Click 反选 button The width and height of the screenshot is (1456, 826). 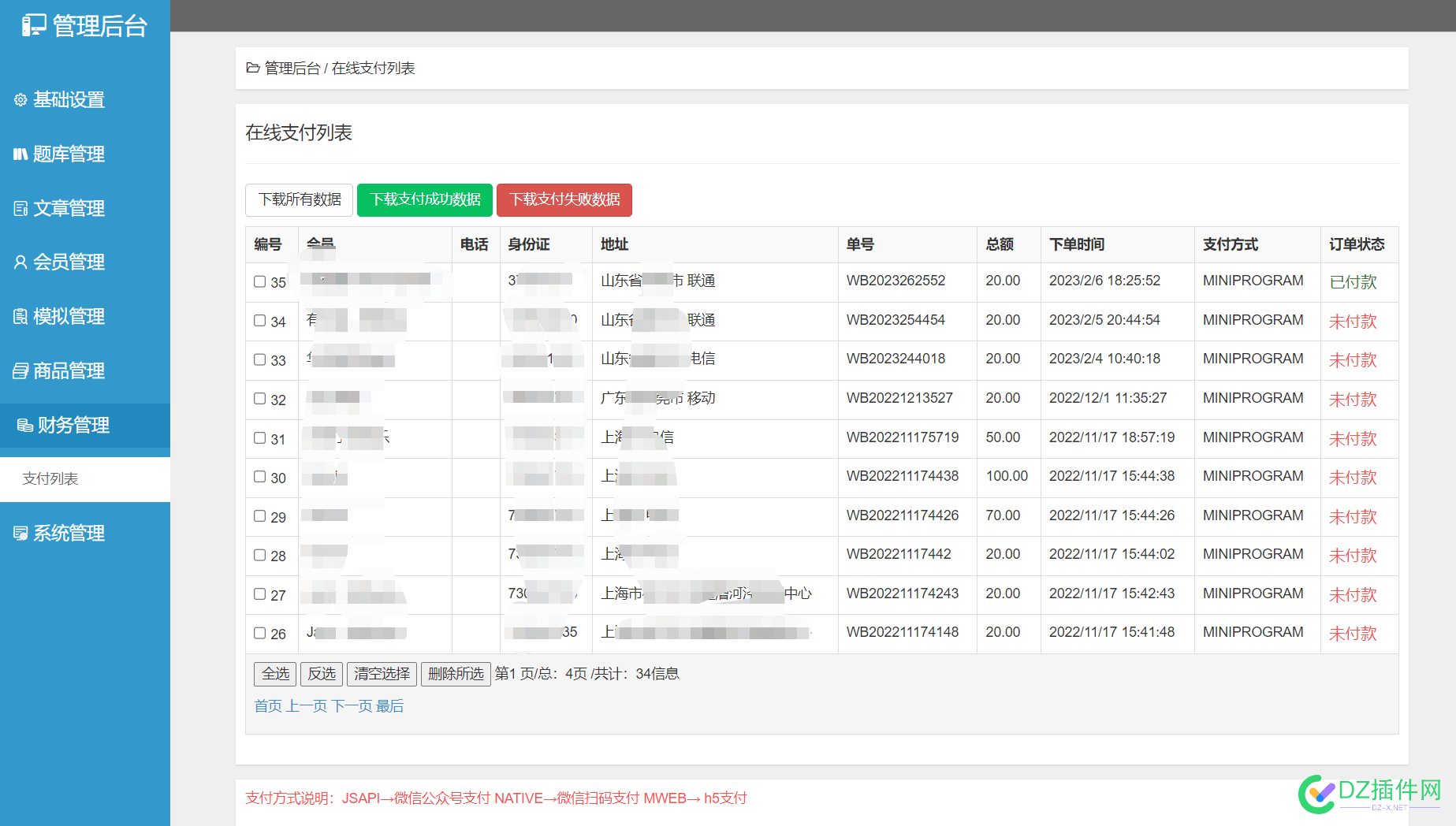[322, 674]
